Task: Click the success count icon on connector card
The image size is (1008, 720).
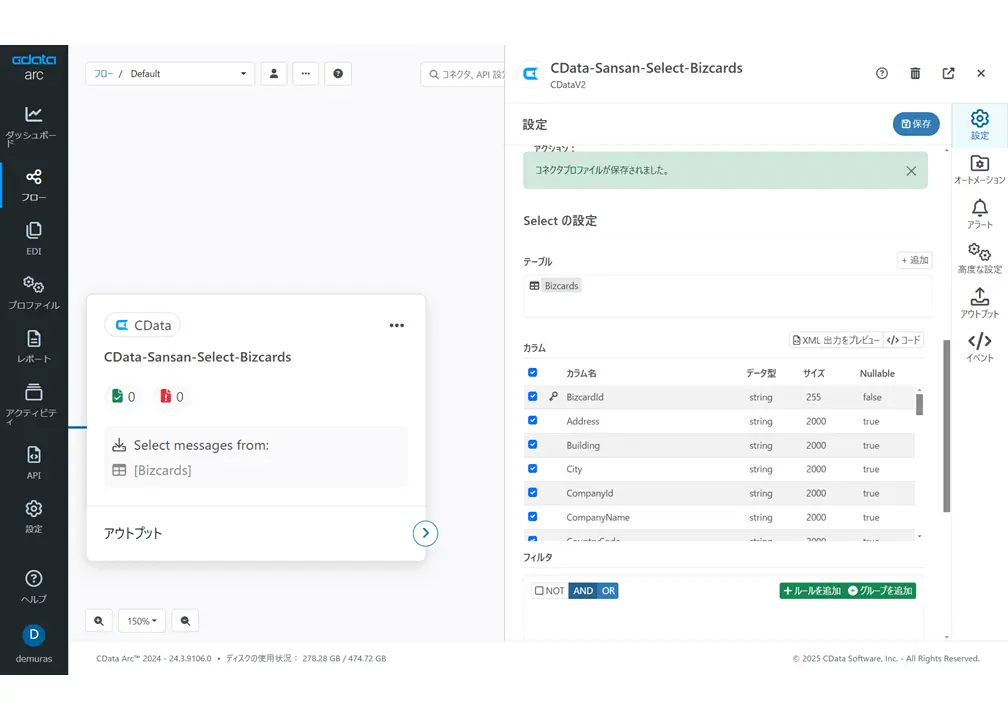Action: [x=117, y=396]
